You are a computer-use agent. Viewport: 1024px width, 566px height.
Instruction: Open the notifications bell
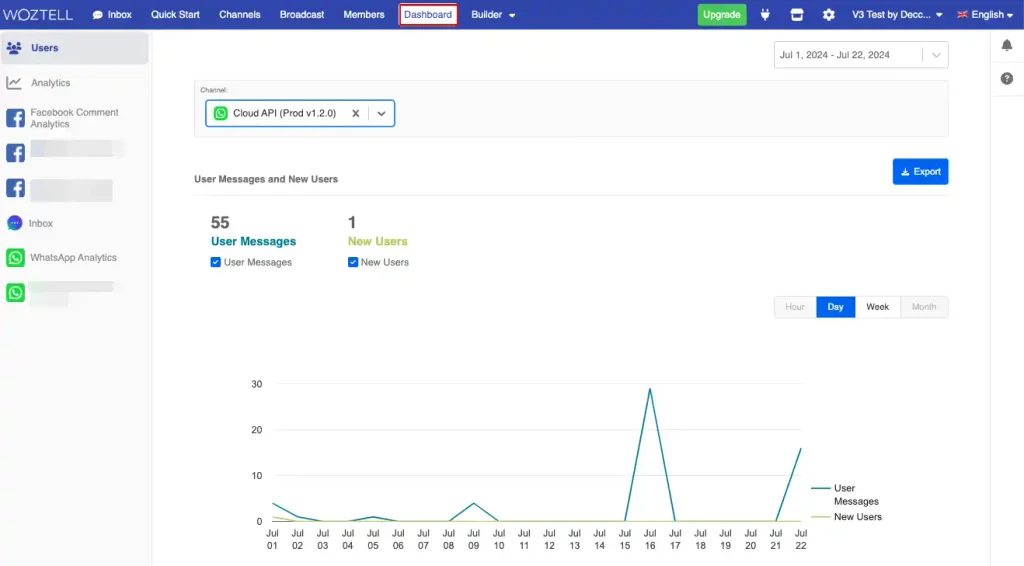tap(1007, 45)
